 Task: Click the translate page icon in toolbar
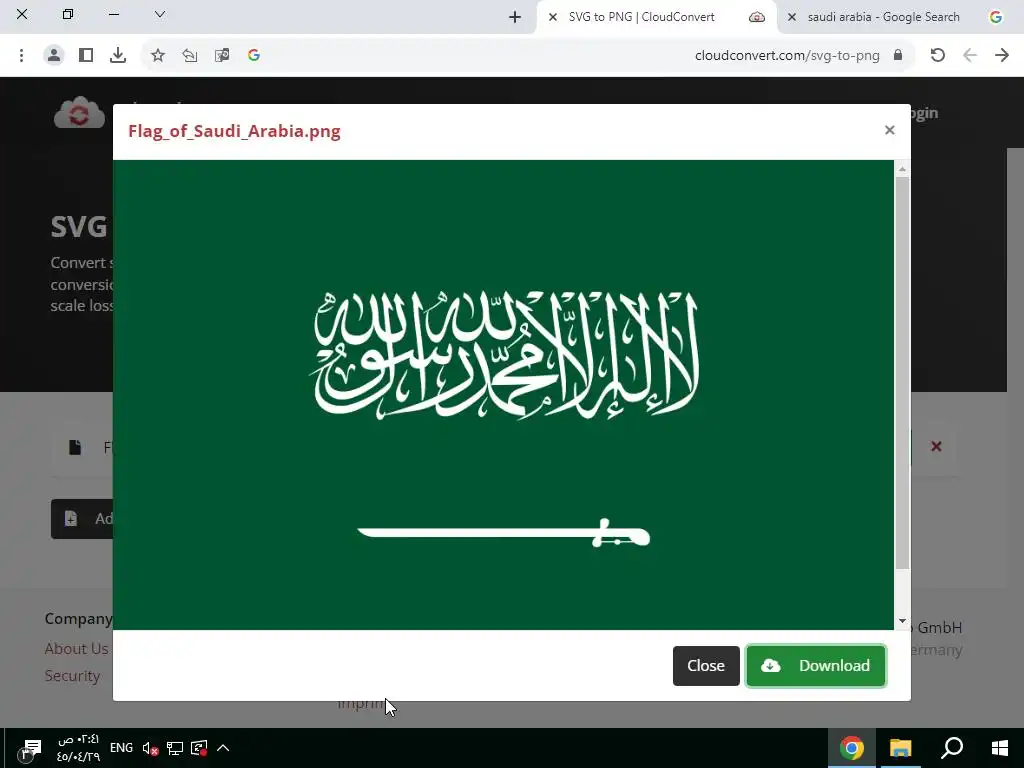coord(222,56)
